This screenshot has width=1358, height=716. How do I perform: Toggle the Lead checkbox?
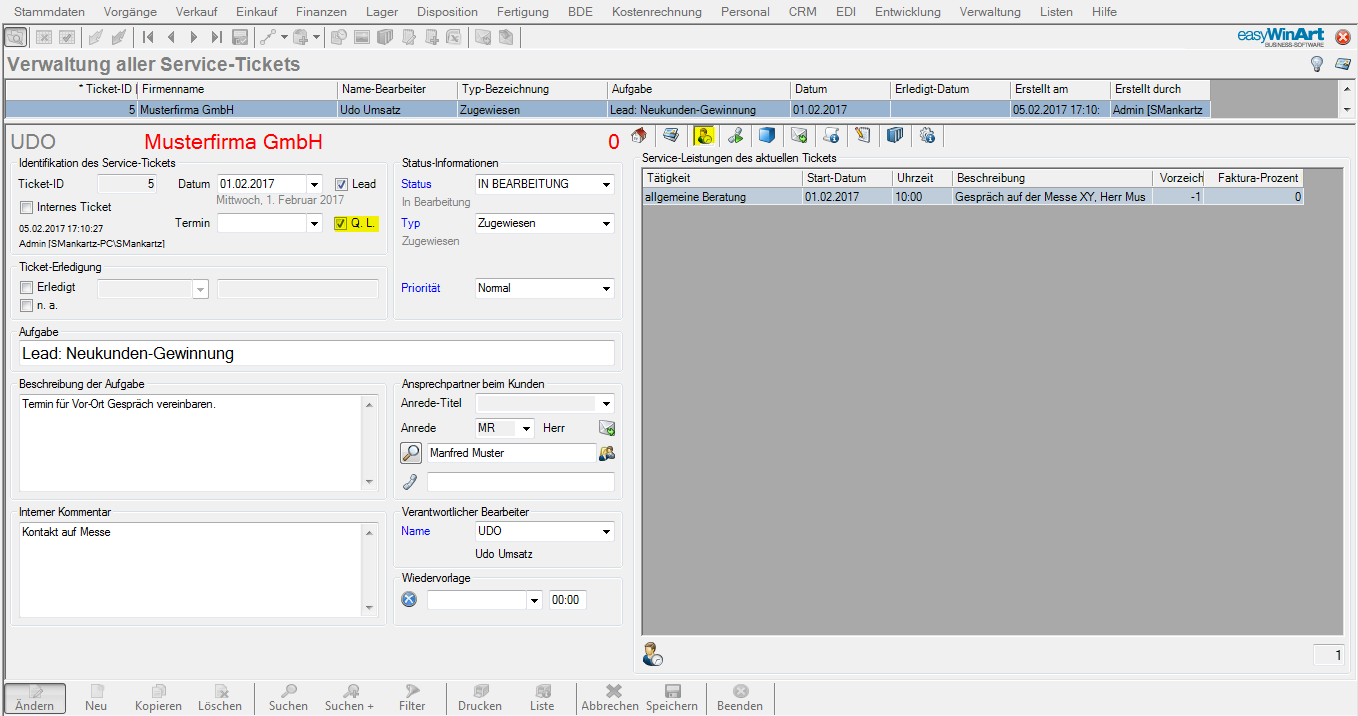click(341, 184)
